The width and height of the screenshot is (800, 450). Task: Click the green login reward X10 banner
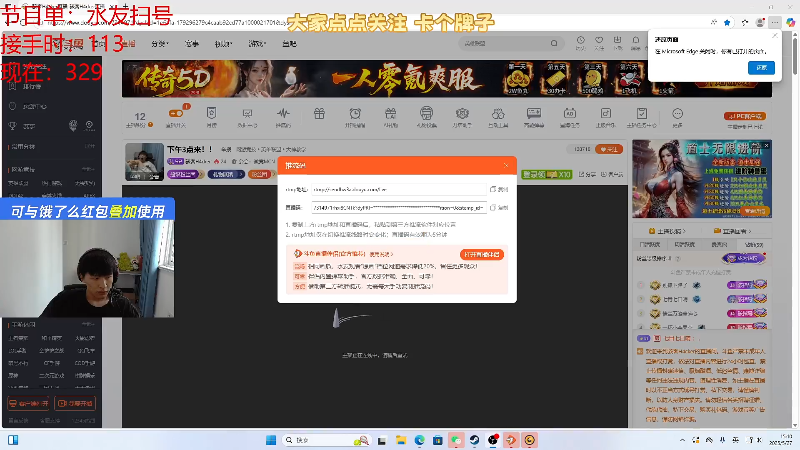click(546, 174)
